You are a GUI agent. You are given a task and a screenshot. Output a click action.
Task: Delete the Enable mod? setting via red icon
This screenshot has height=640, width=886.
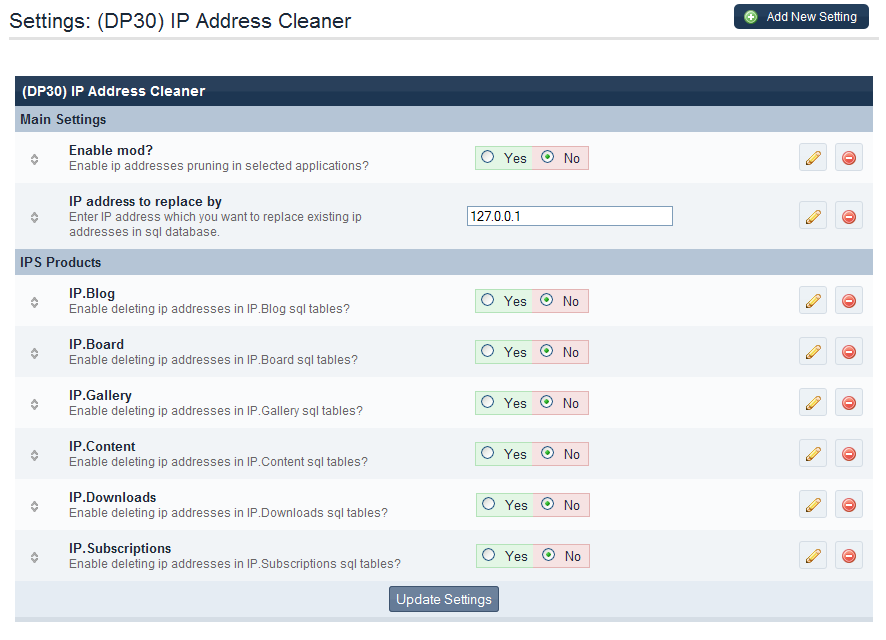(849, 158)
